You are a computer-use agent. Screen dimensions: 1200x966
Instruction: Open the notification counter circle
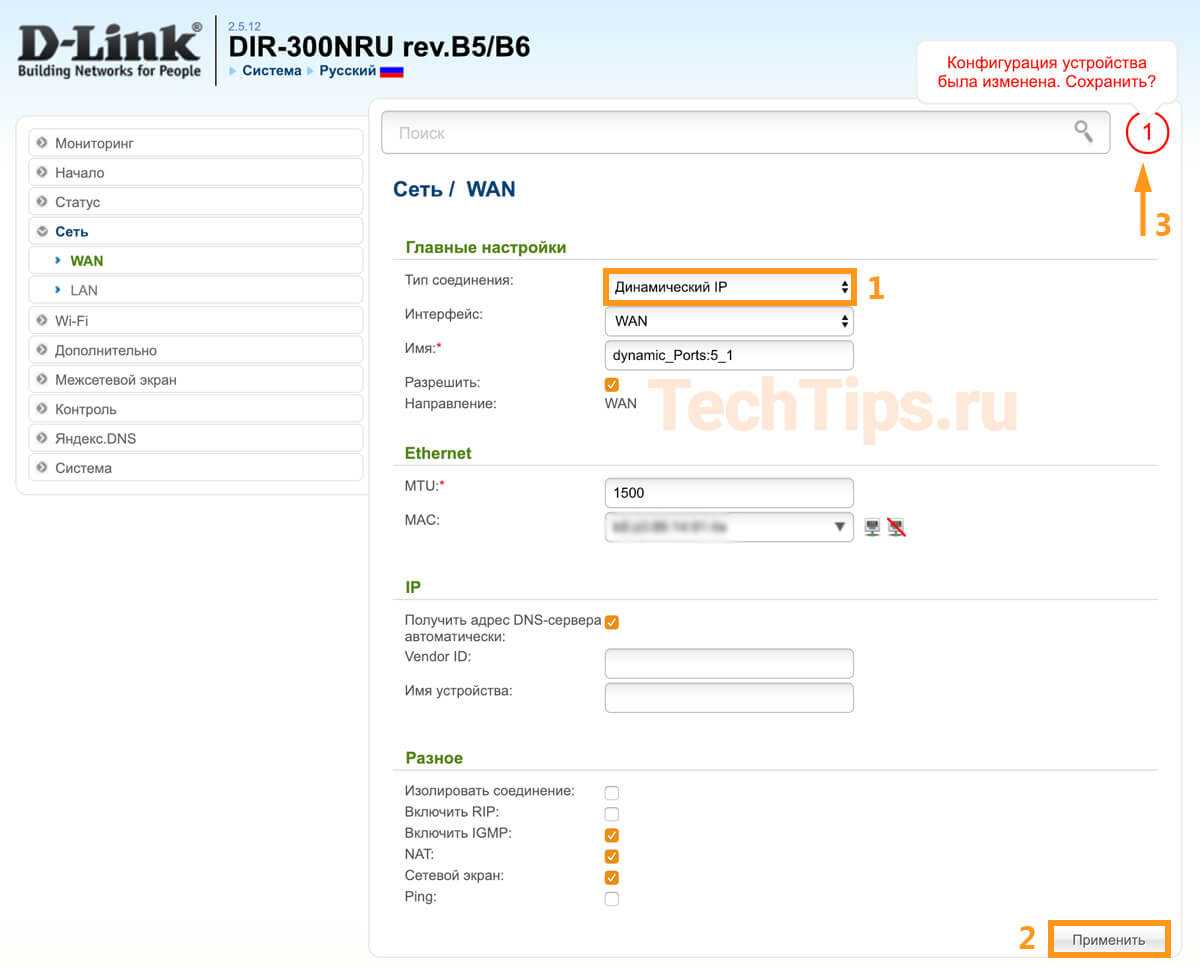click(x=1147, y=131)
